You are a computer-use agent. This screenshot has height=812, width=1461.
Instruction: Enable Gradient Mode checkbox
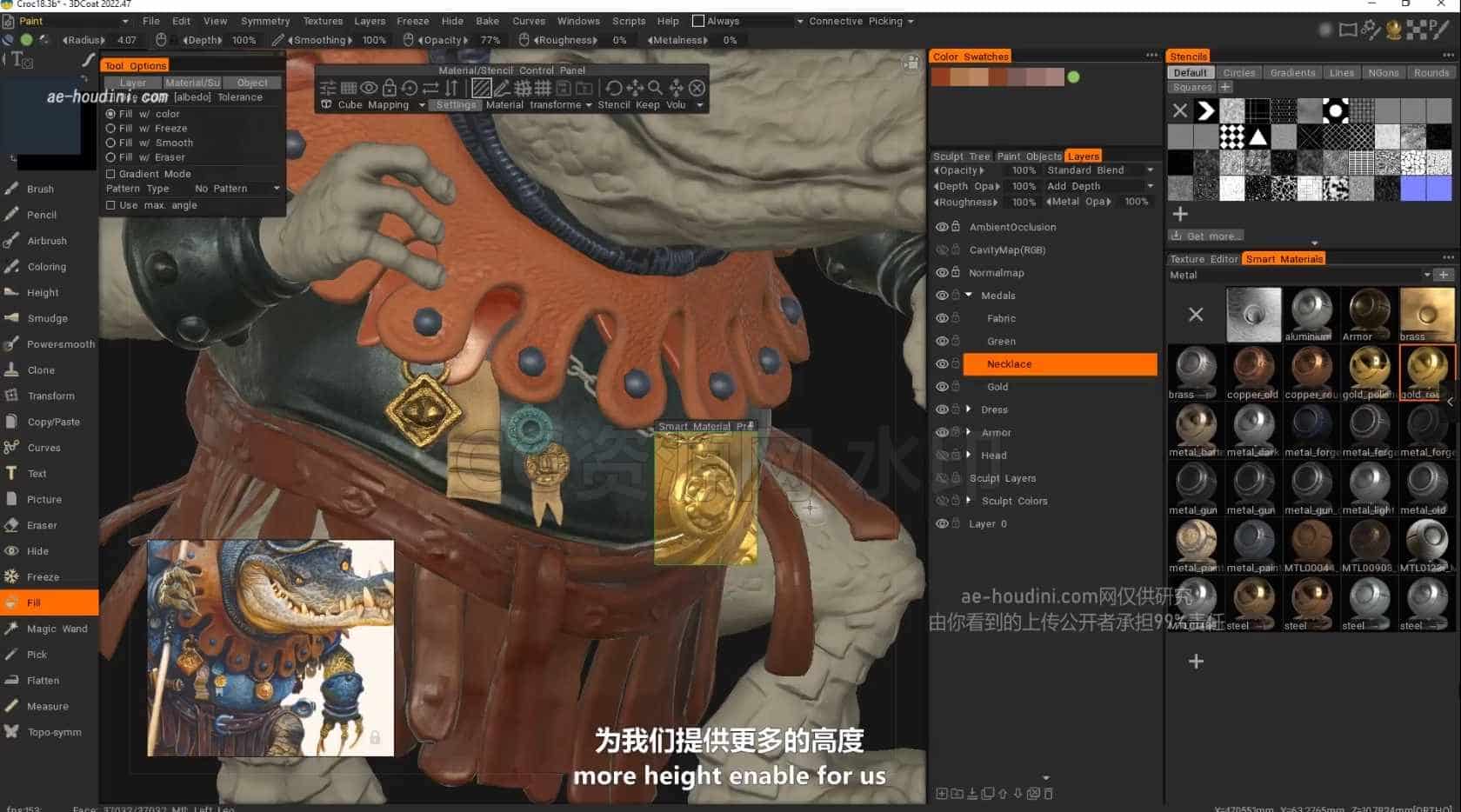pos(110,174)
